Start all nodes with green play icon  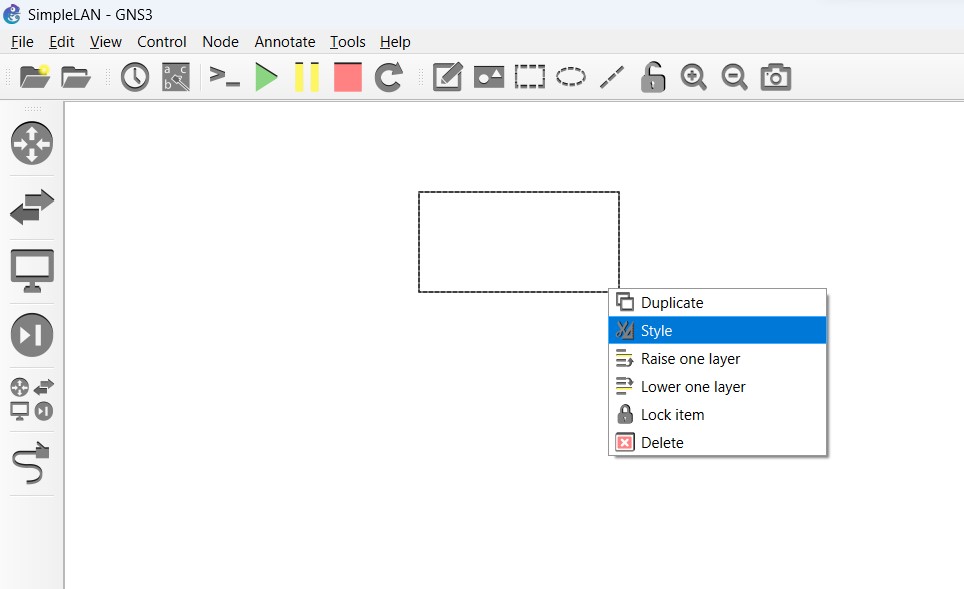[x=266, y=77]
